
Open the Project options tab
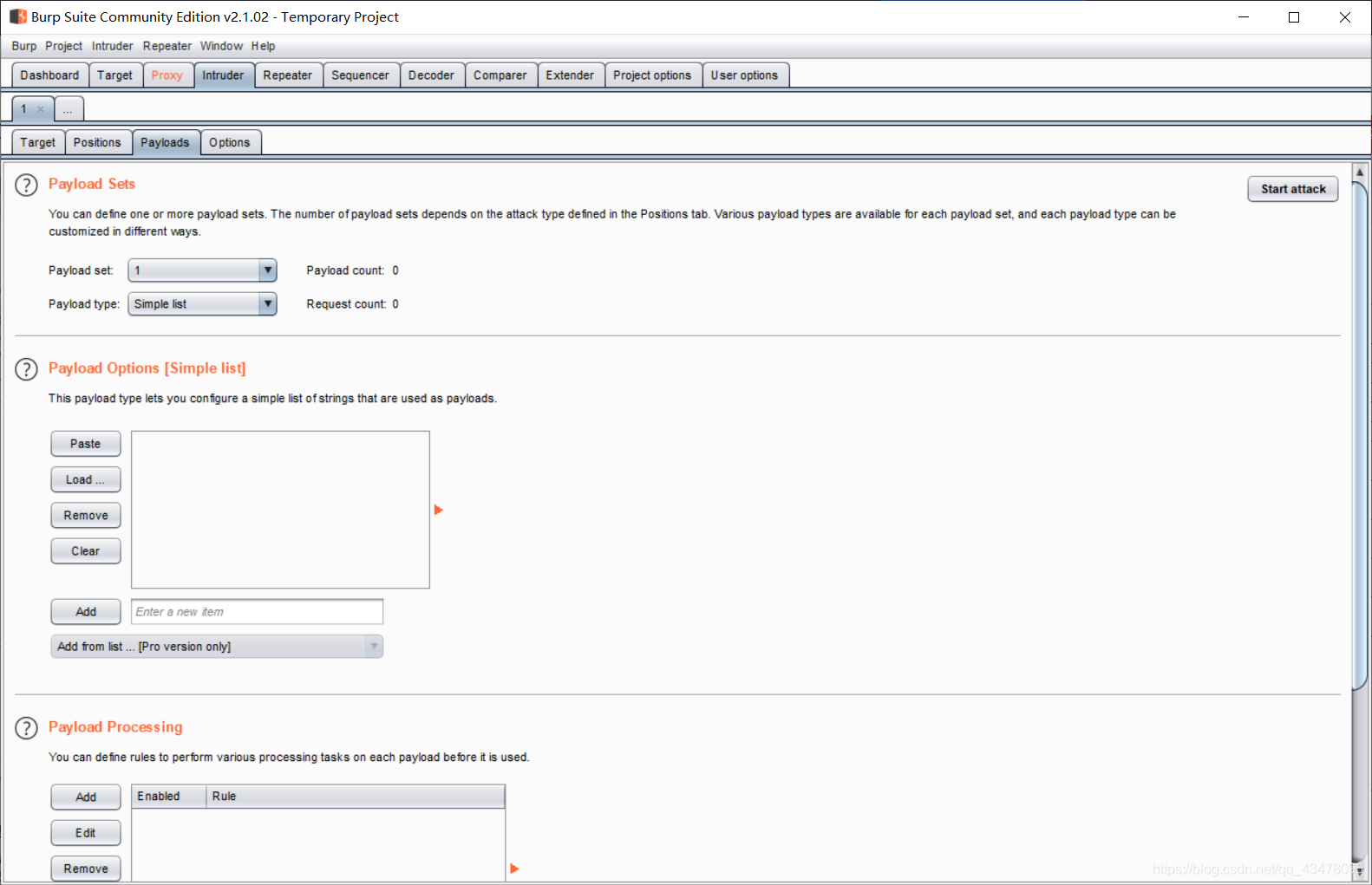point(653,75)
